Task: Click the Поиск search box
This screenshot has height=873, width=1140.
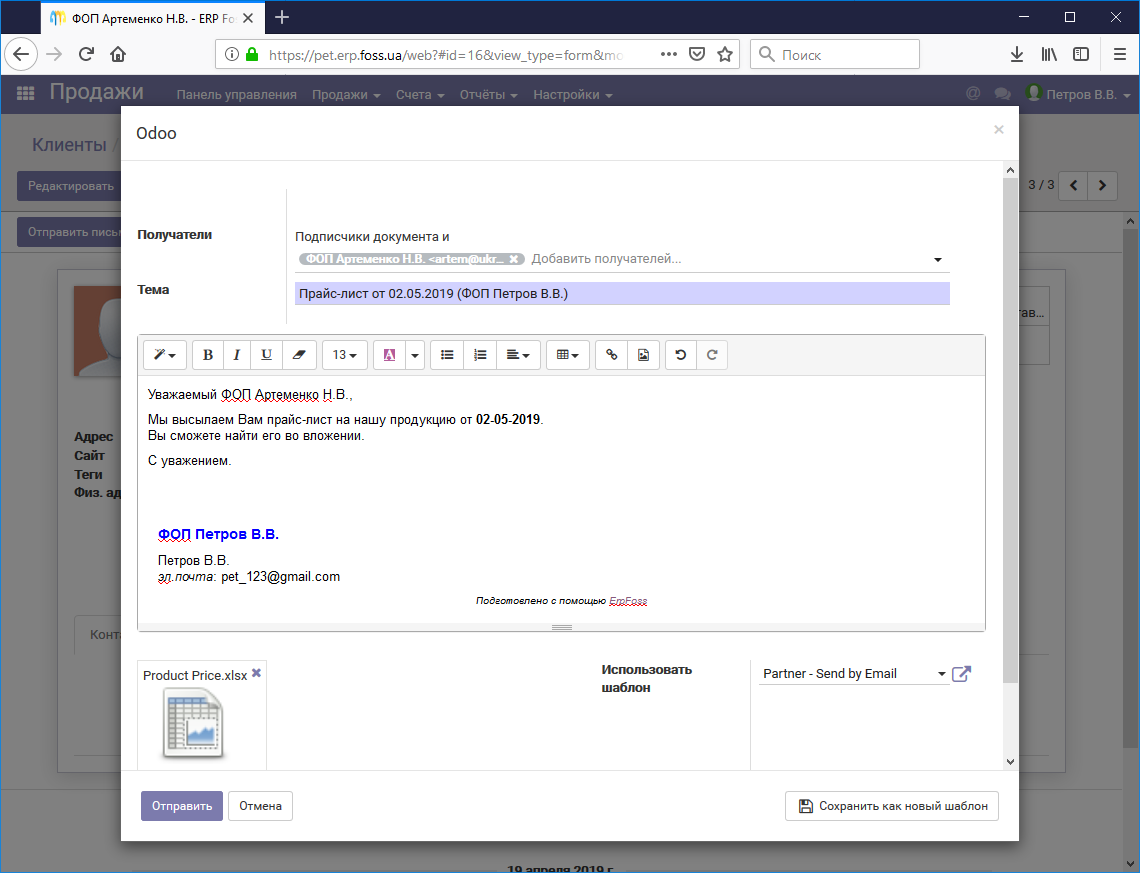Action: coord(835,55)
